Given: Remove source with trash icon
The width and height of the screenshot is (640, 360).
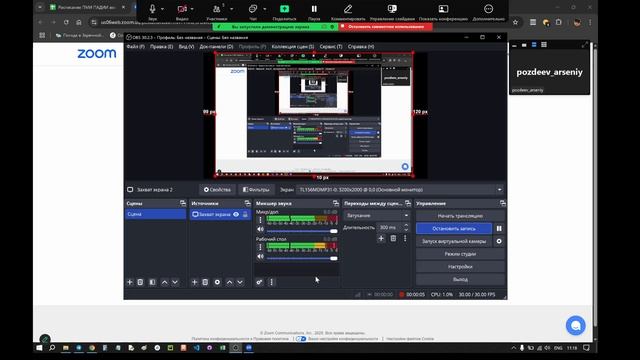Looking at the screenshot, I should (x=205, y=282).
